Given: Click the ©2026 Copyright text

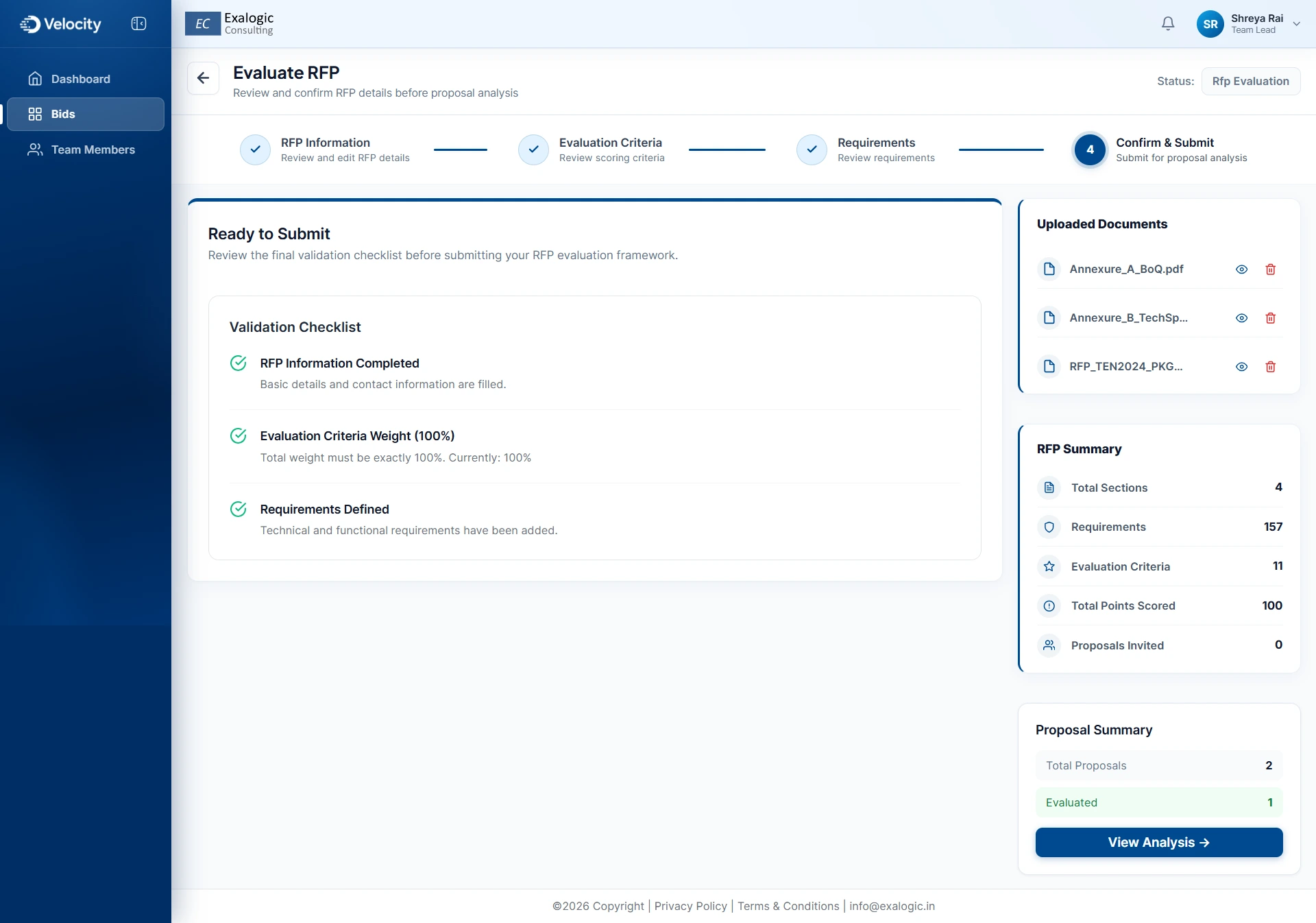Looking at the screenshot, I should pos(598,907).
